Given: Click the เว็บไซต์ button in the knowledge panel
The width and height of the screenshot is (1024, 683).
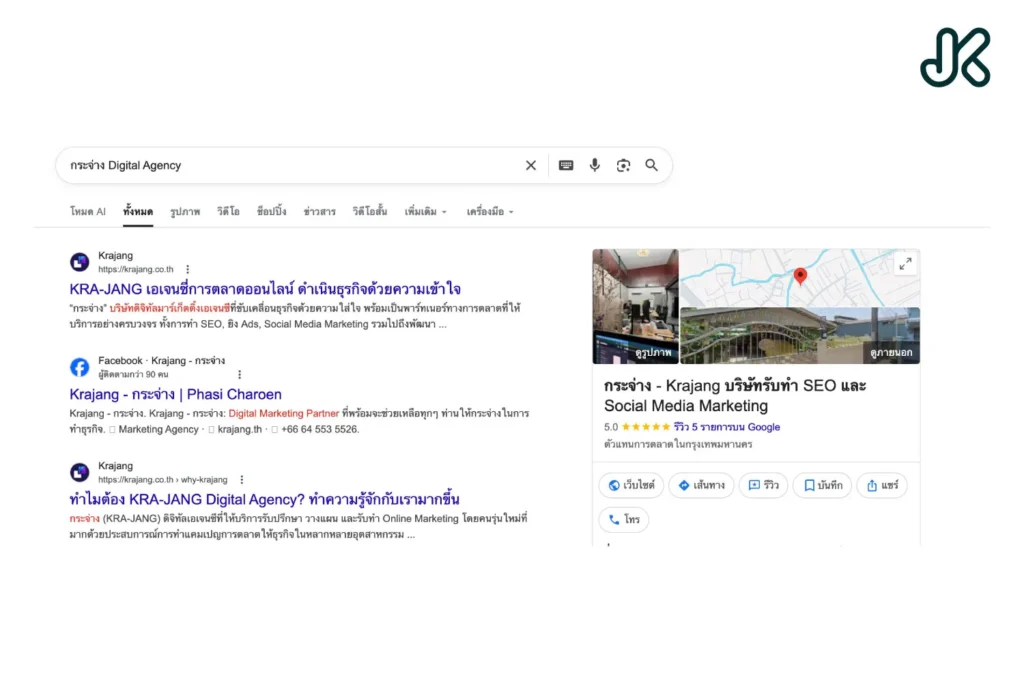Looking at the screenshot, I should (631, 485).
